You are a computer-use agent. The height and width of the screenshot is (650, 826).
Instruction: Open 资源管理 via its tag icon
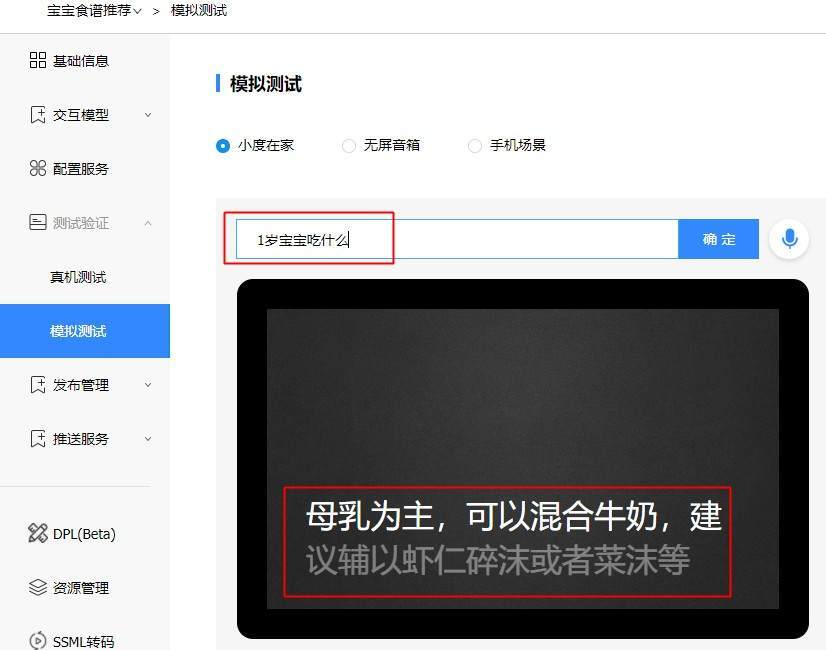click(x=38, y=587)
